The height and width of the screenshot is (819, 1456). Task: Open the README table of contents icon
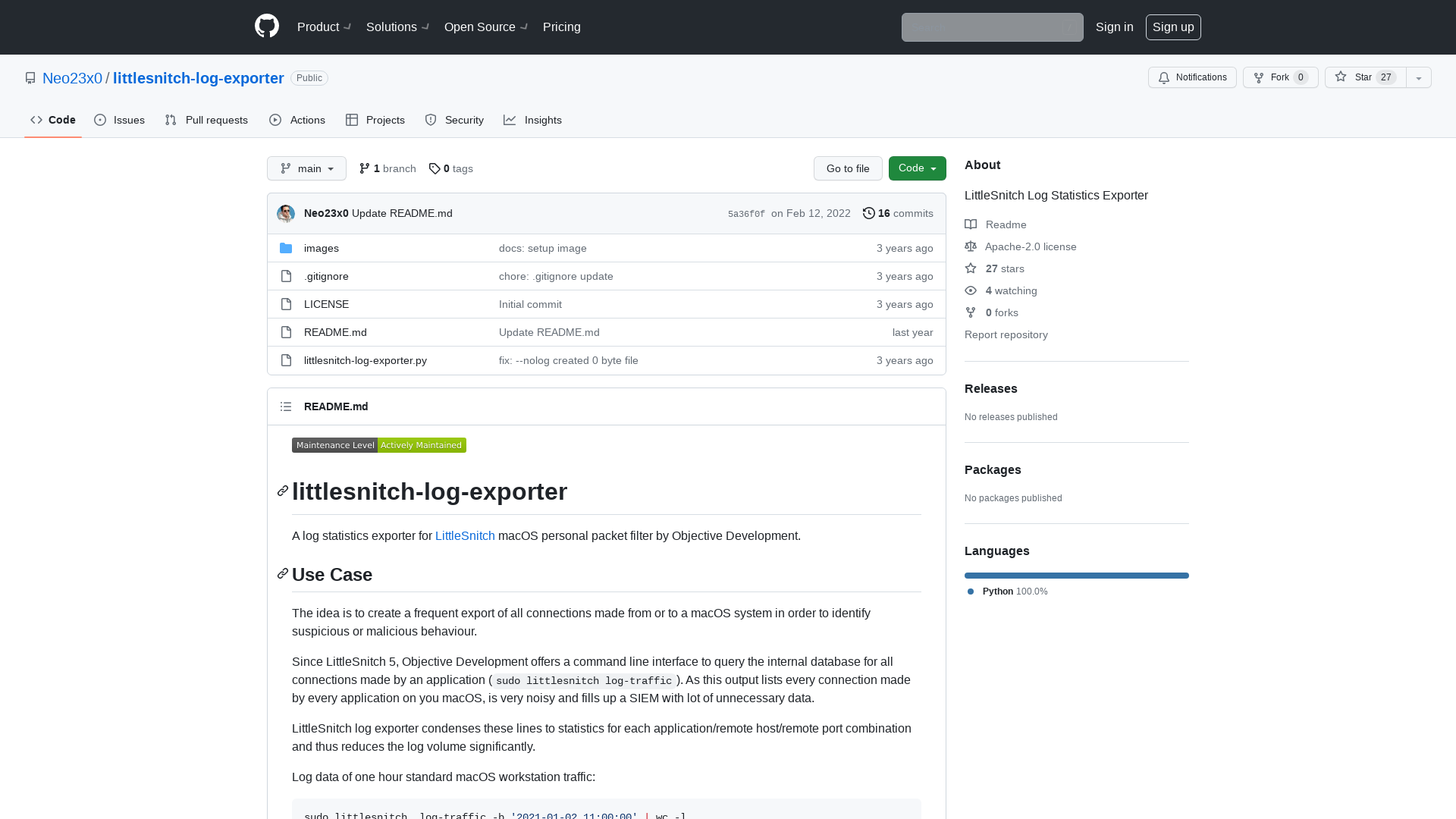point(286,406)
